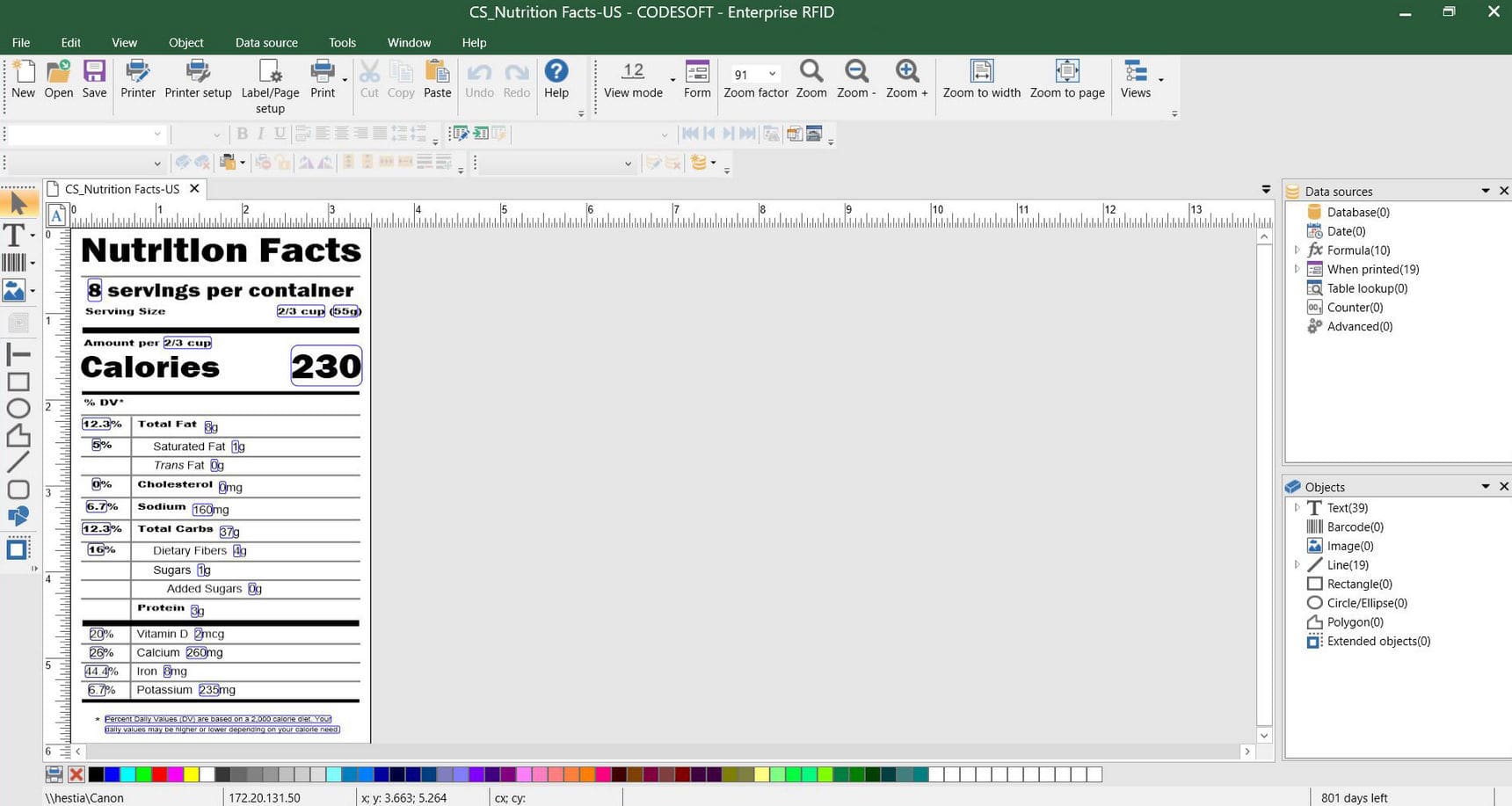Toggle bold text formatting
This screenshot has height=806, width=1512.
243,134
